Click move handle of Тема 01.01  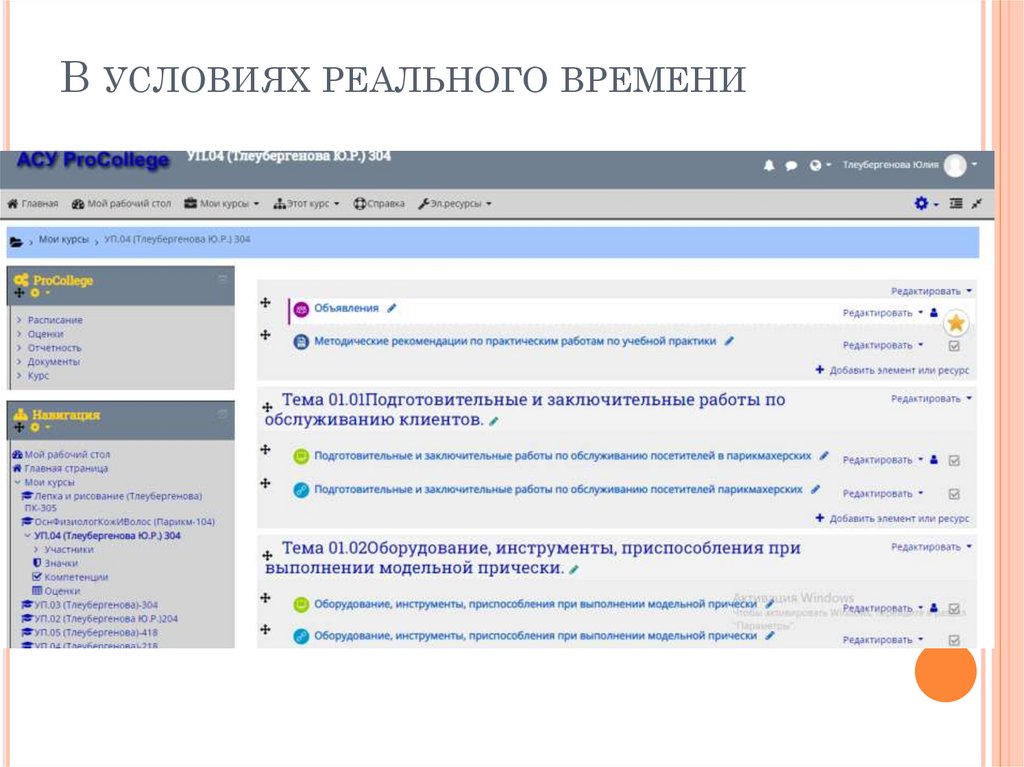click(267, 407)
